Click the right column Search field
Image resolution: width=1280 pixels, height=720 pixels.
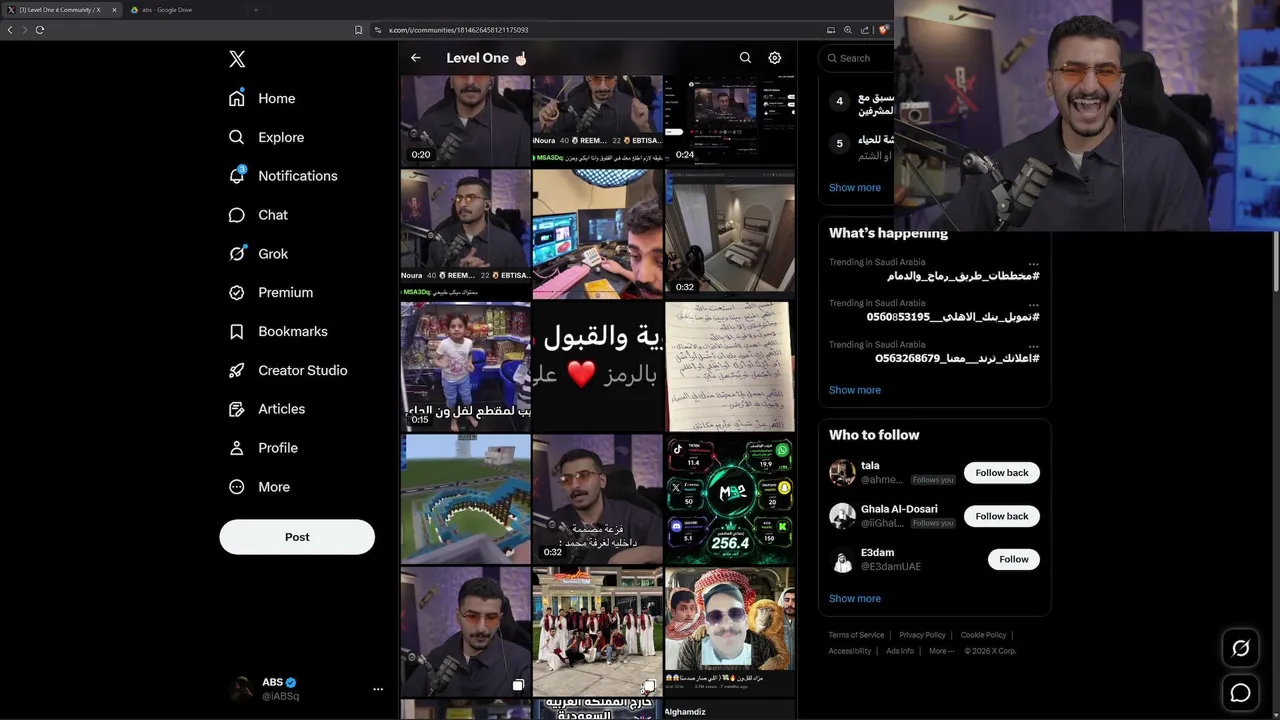[856, 58]
